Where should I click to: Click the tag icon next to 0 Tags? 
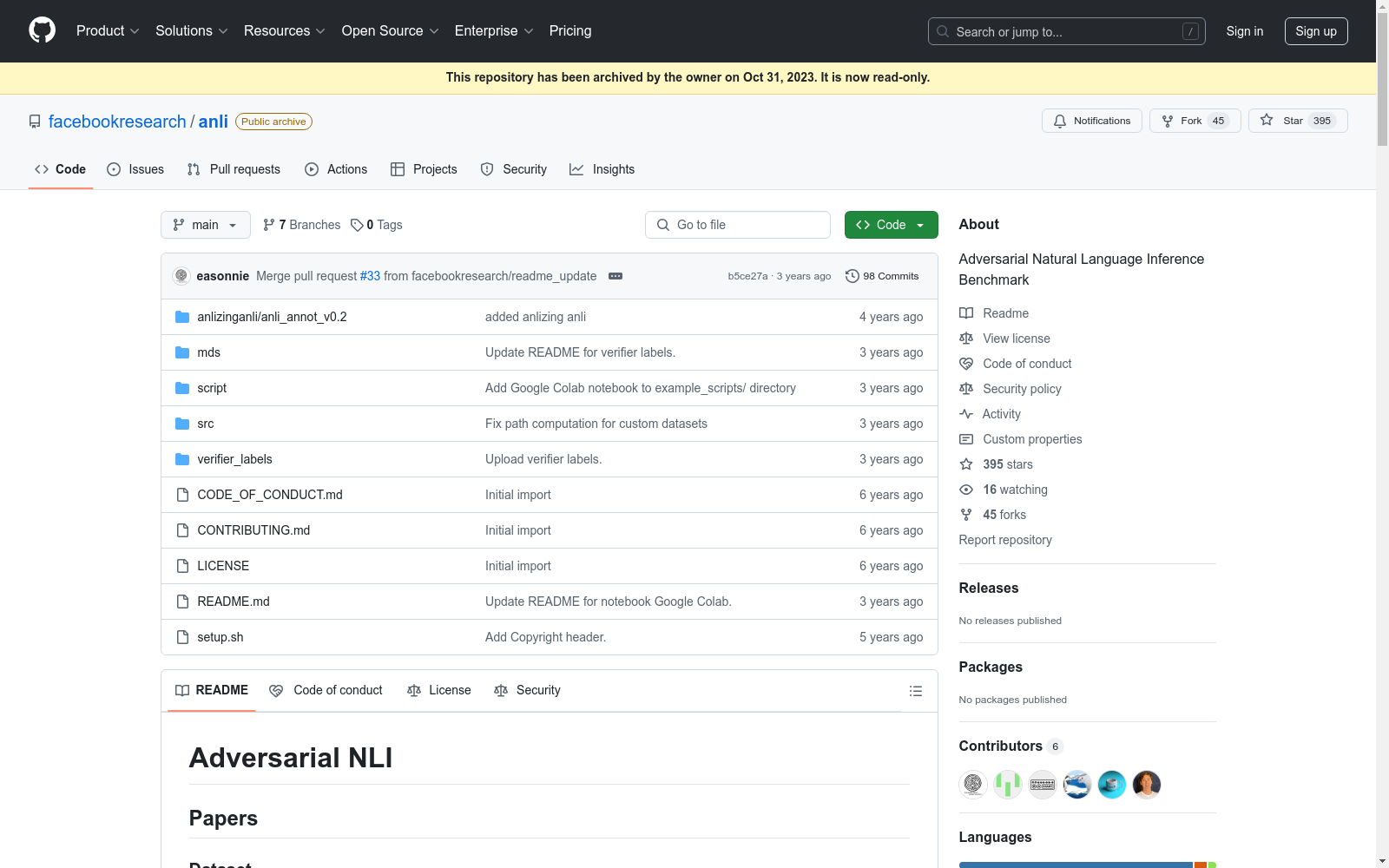357,225
